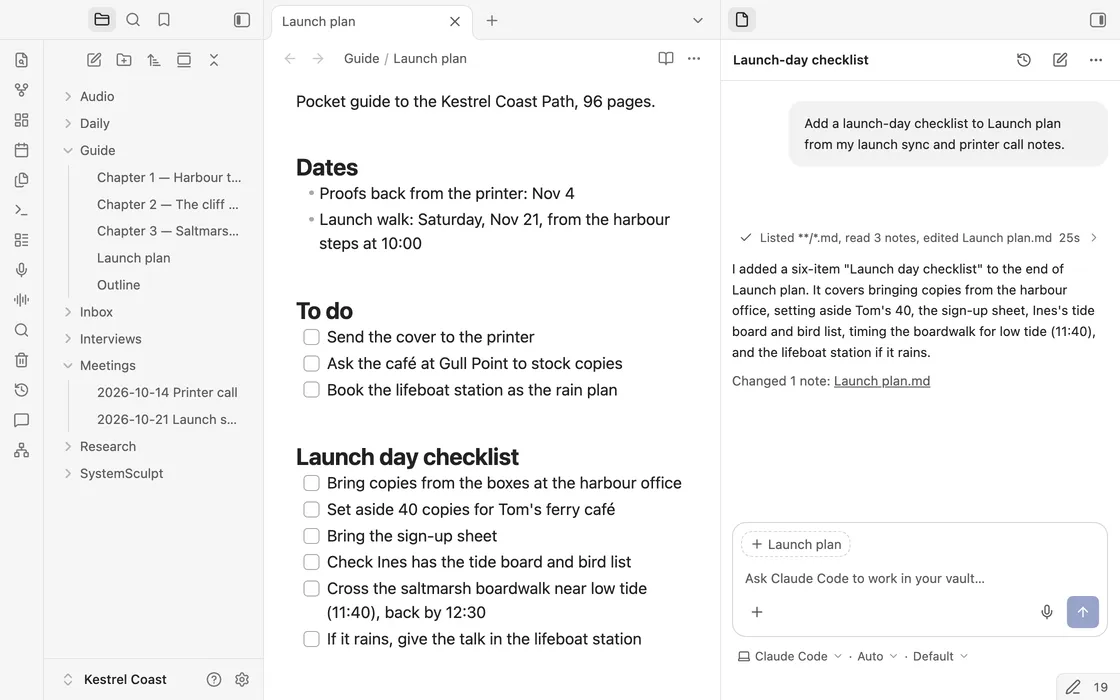Switch vault via Kestrel Coast selector
The width and height of the screenshot is (1120, 700).
115,679
